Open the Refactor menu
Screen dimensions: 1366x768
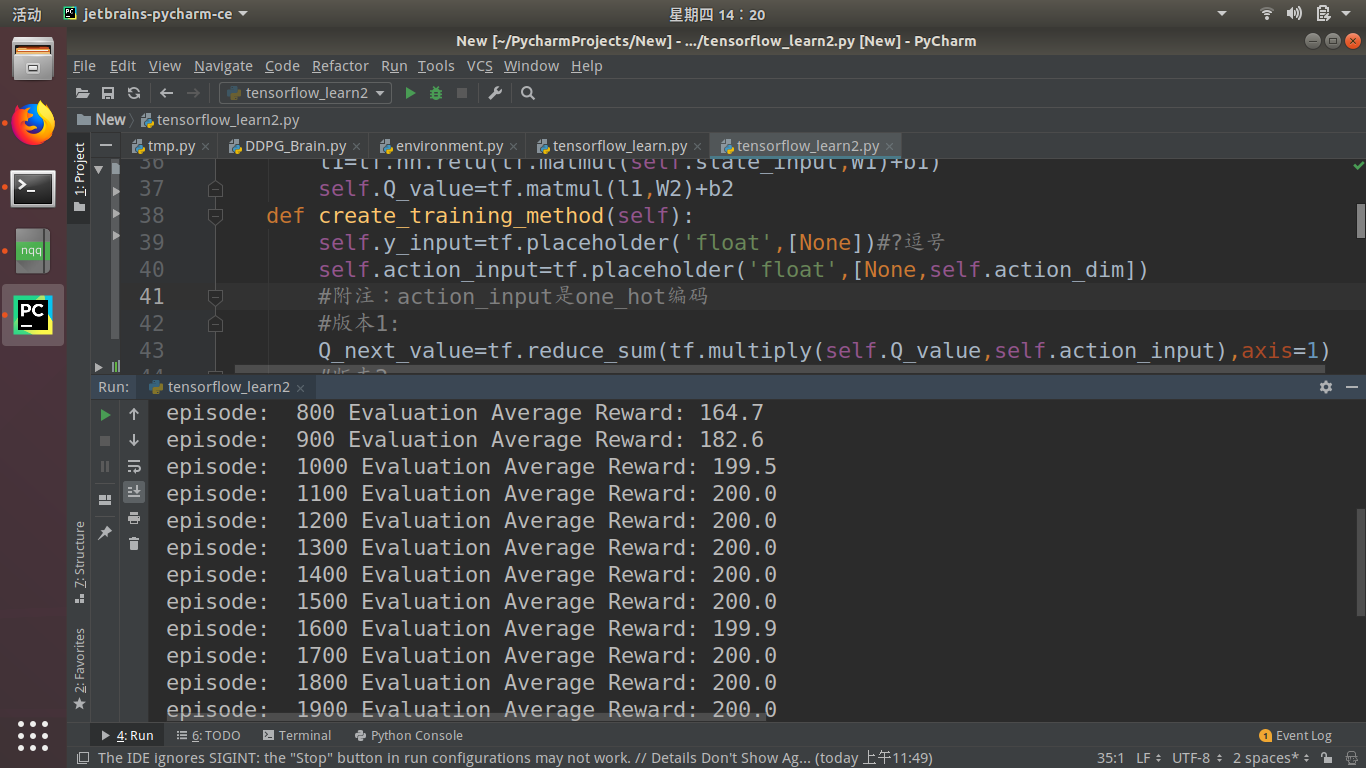(340, 66)
